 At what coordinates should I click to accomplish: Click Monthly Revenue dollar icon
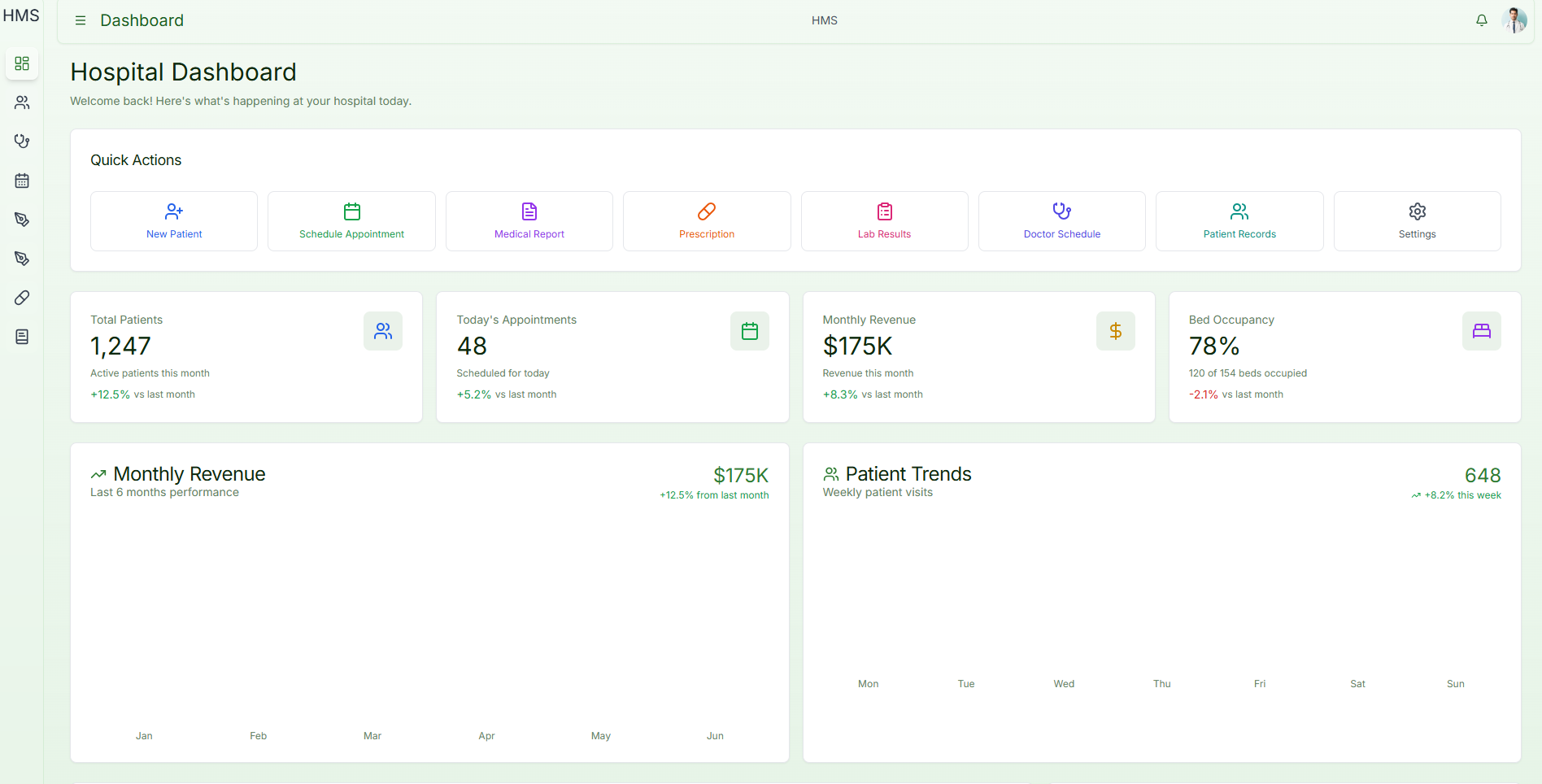coord(1116,331)
